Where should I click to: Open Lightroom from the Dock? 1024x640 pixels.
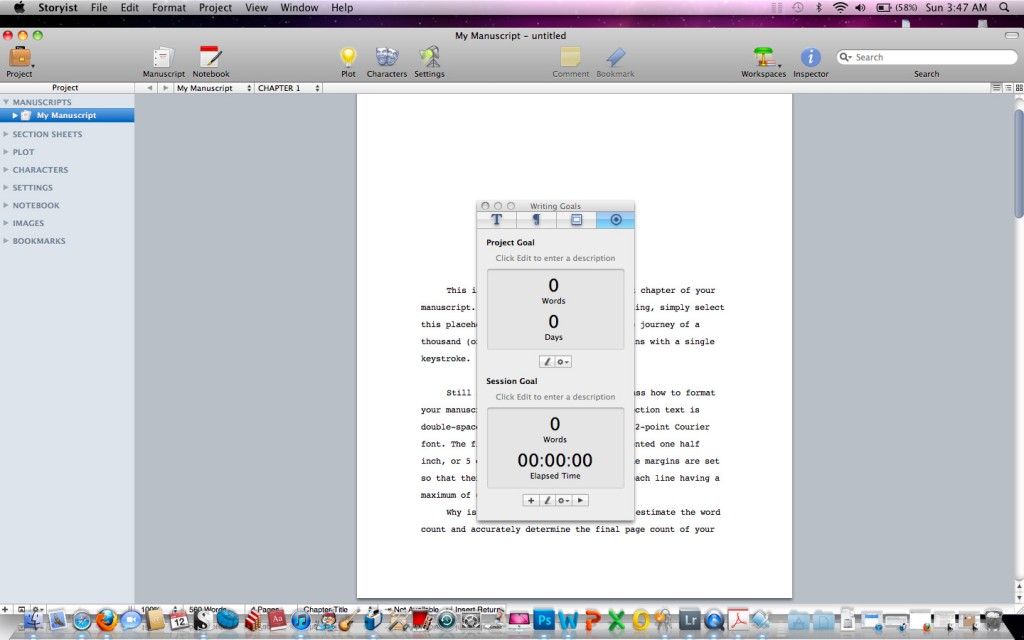[689, 619]
